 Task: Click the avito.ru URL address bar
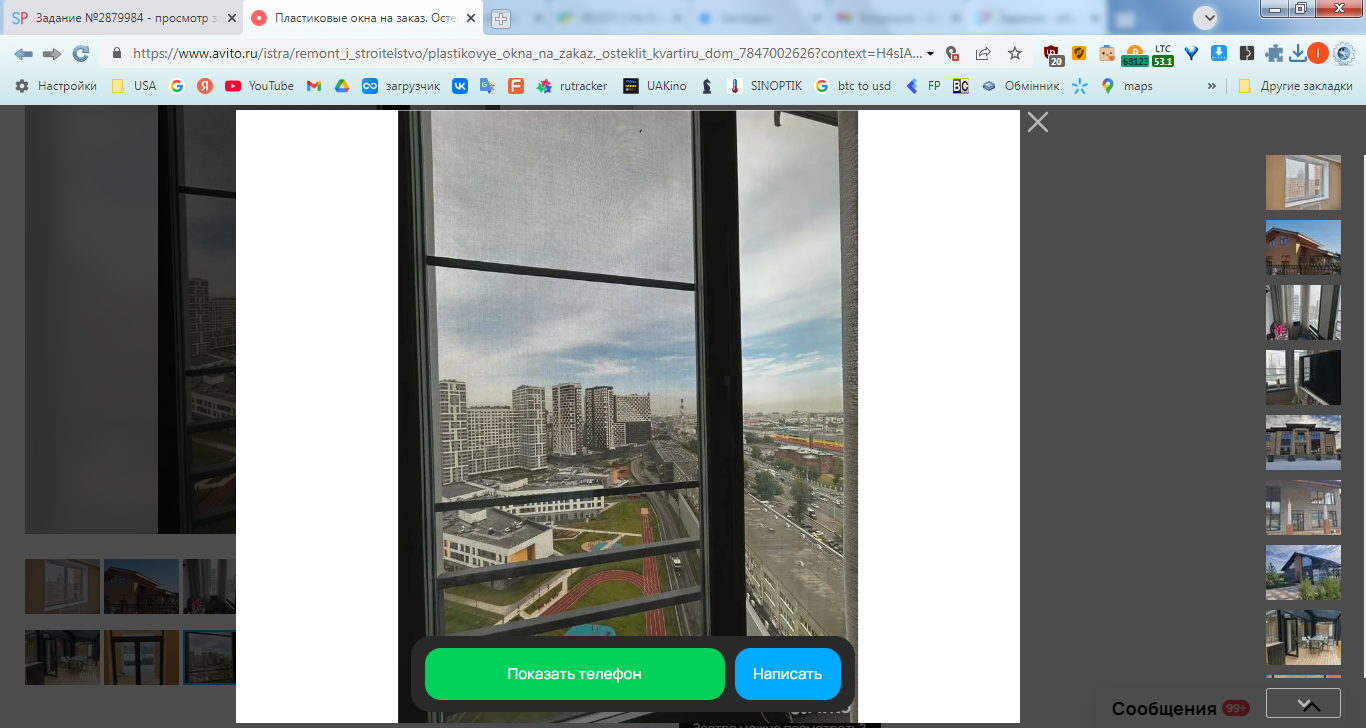(528, 53)
